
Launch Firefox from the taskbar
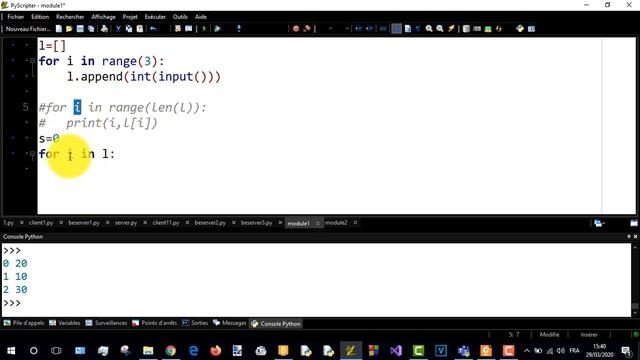tap(216, 351)
